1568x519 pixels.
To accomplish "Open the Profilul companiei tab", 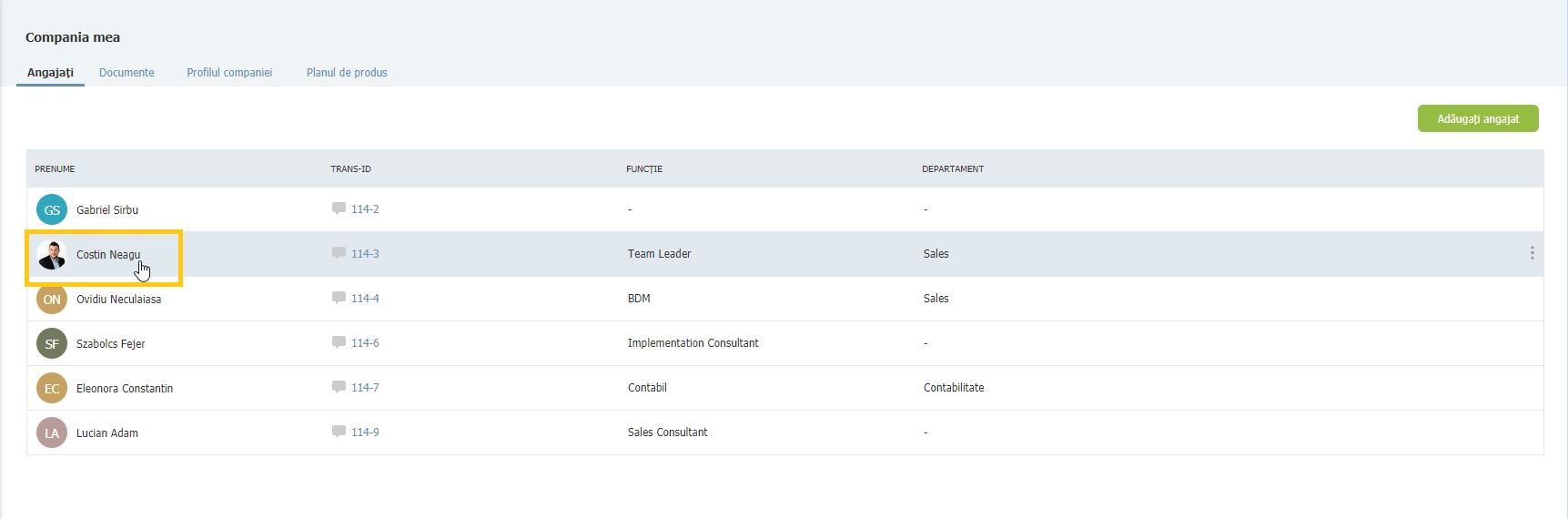I will coord(229,72).
